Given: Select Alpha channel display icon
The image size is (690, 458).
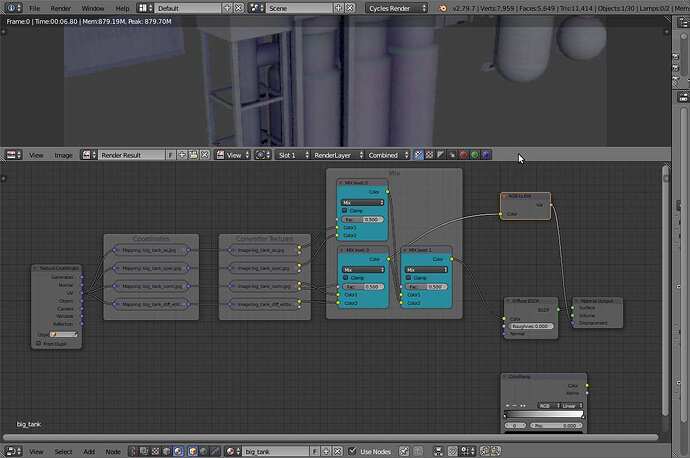Looking at the screenshot, I should pyautogui.click(x=440, y=155).
